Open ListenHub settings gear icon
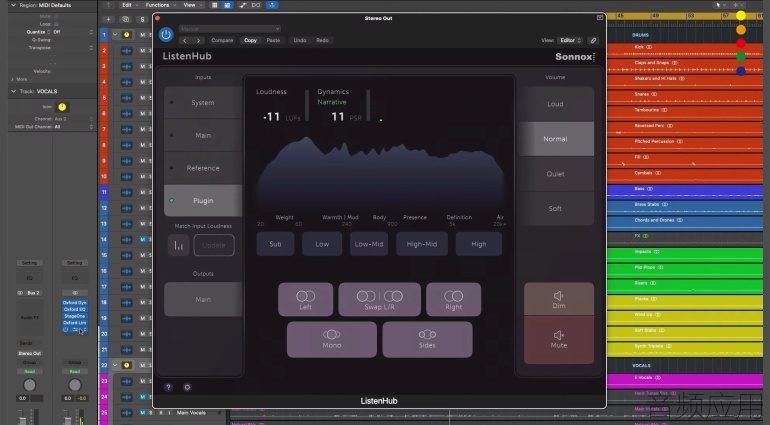770x425 pixels. point(187,387)
